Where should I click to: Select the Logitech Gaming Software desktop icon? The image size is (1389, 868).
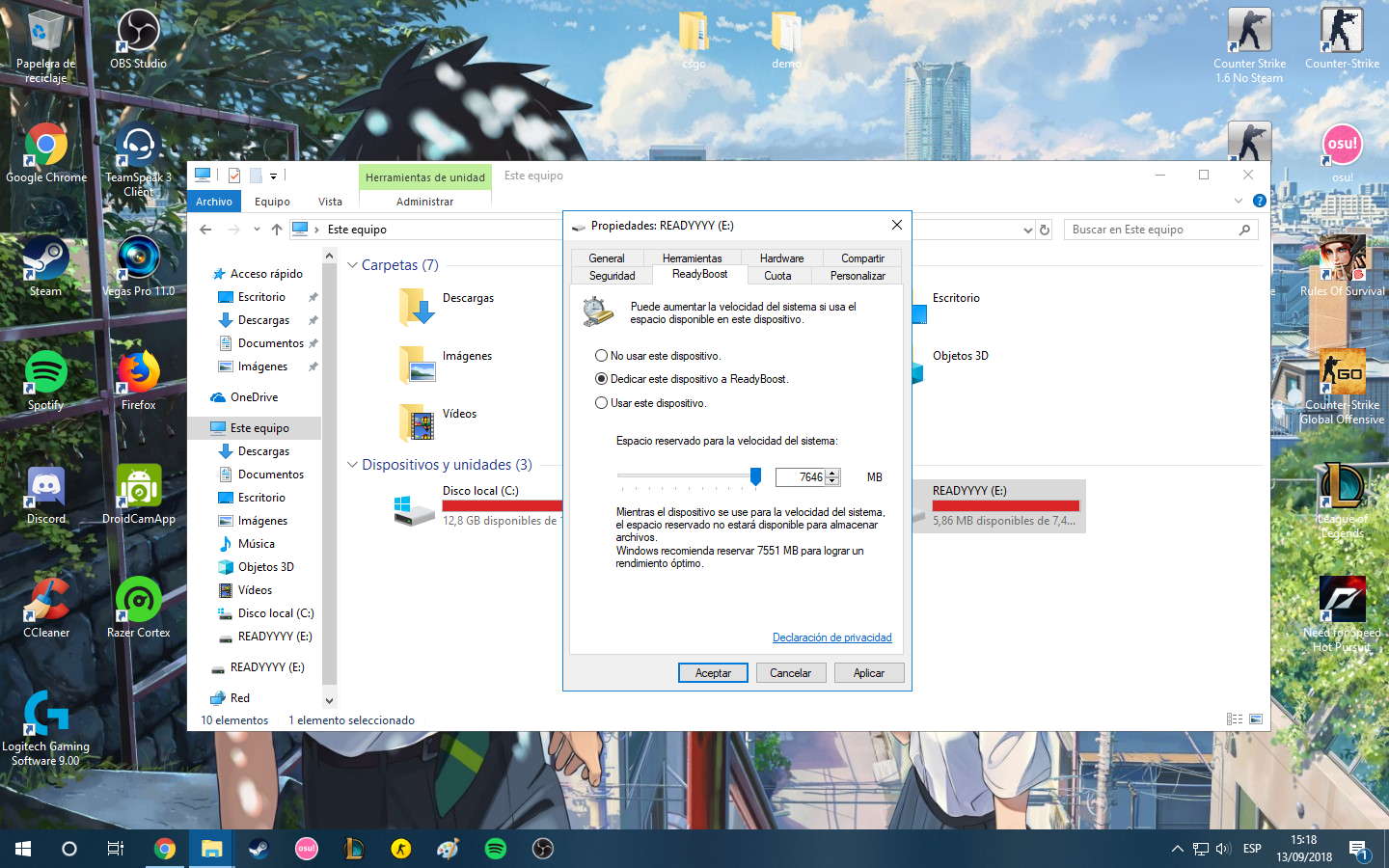45,728
